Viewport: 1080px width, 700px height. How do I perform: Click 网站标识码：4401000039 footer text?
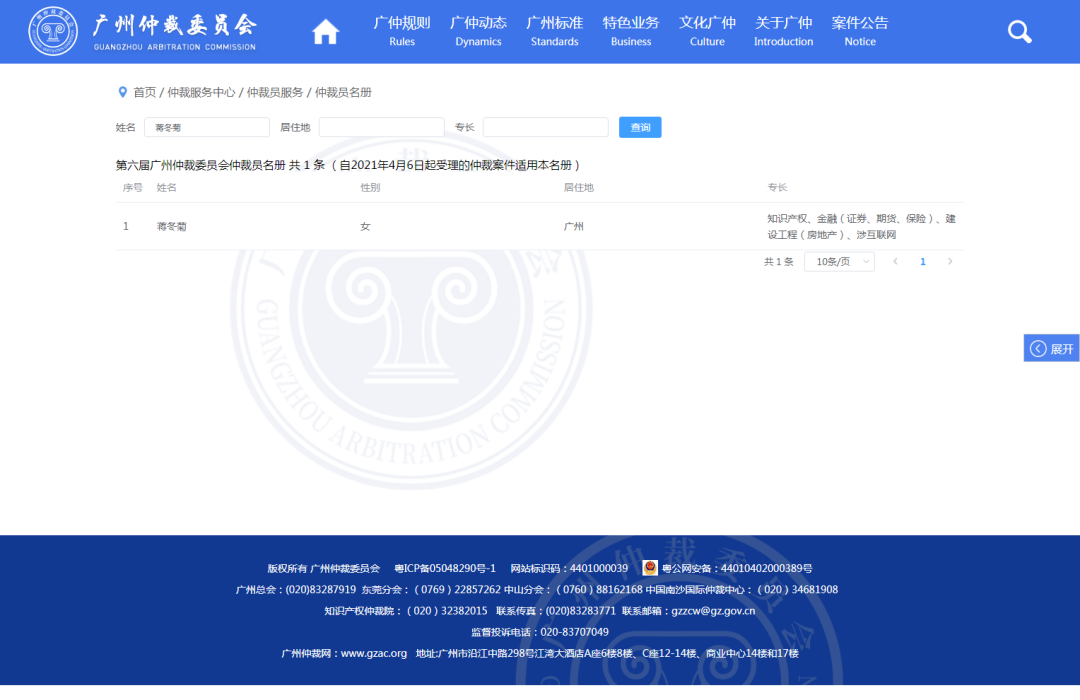tap(569, 568)
